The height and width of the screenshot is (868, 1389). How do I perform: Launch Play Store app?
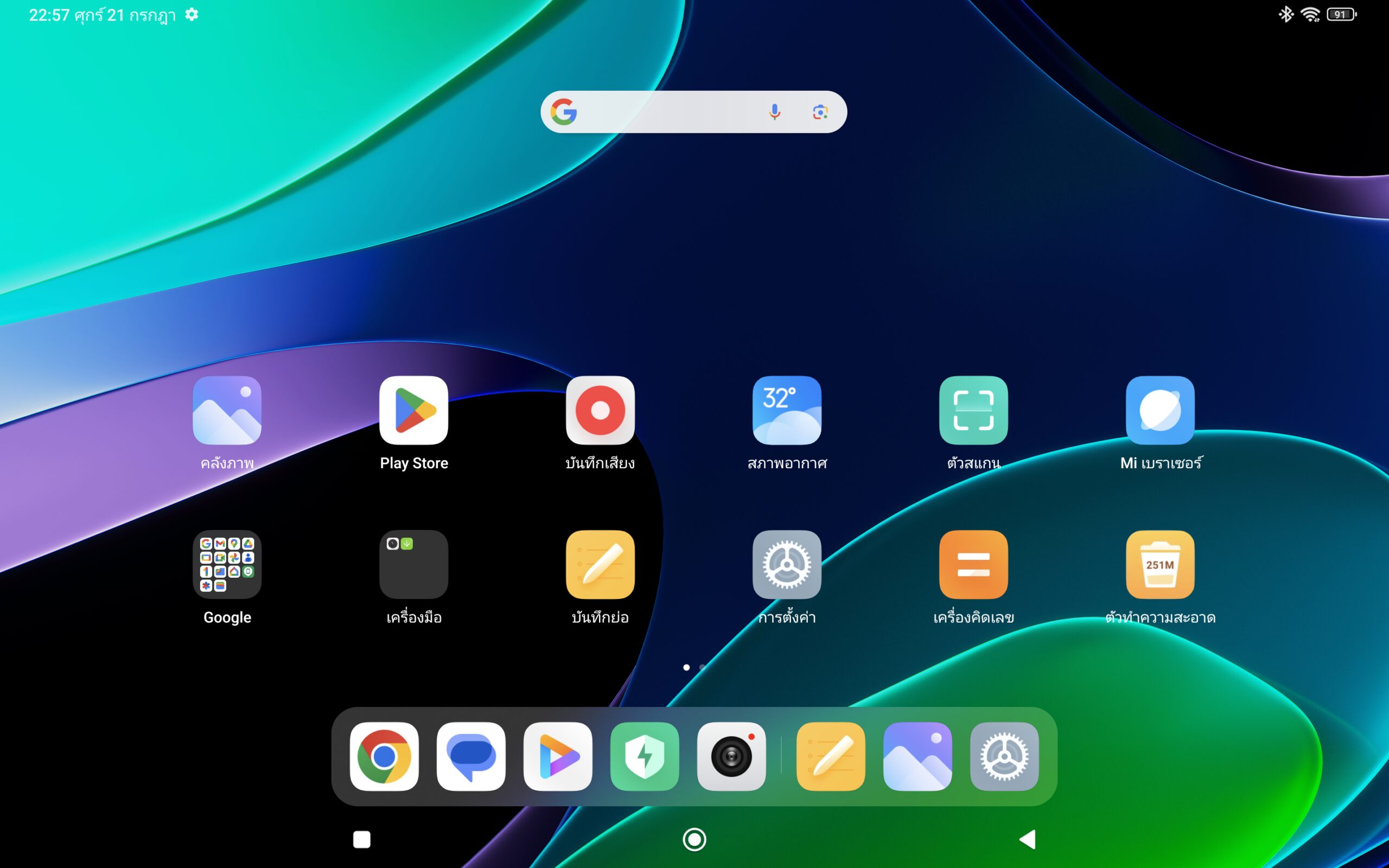(x=413, y=411)
